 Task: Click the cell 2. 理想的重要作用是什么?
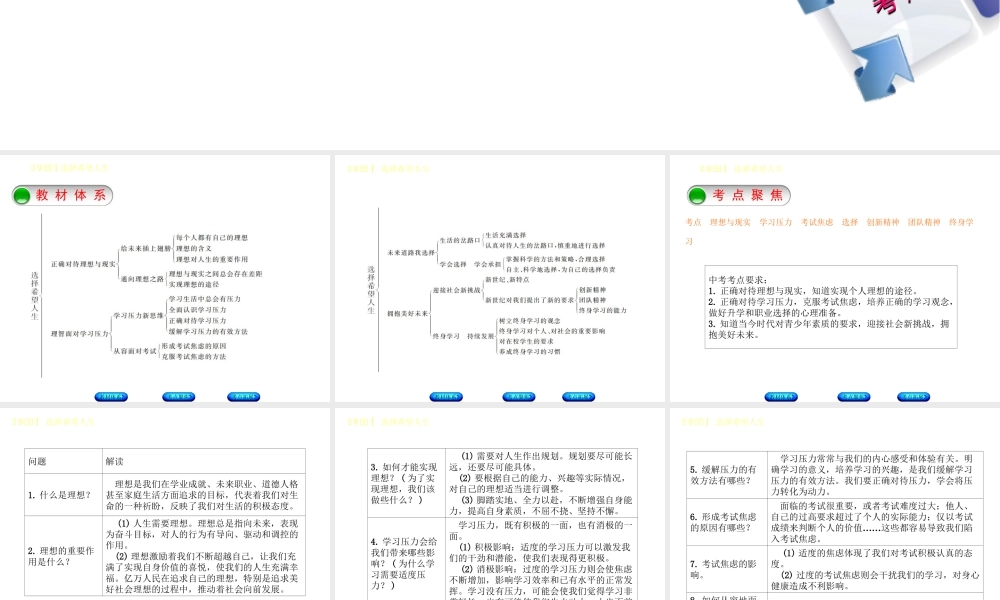(x=64, y=555)
